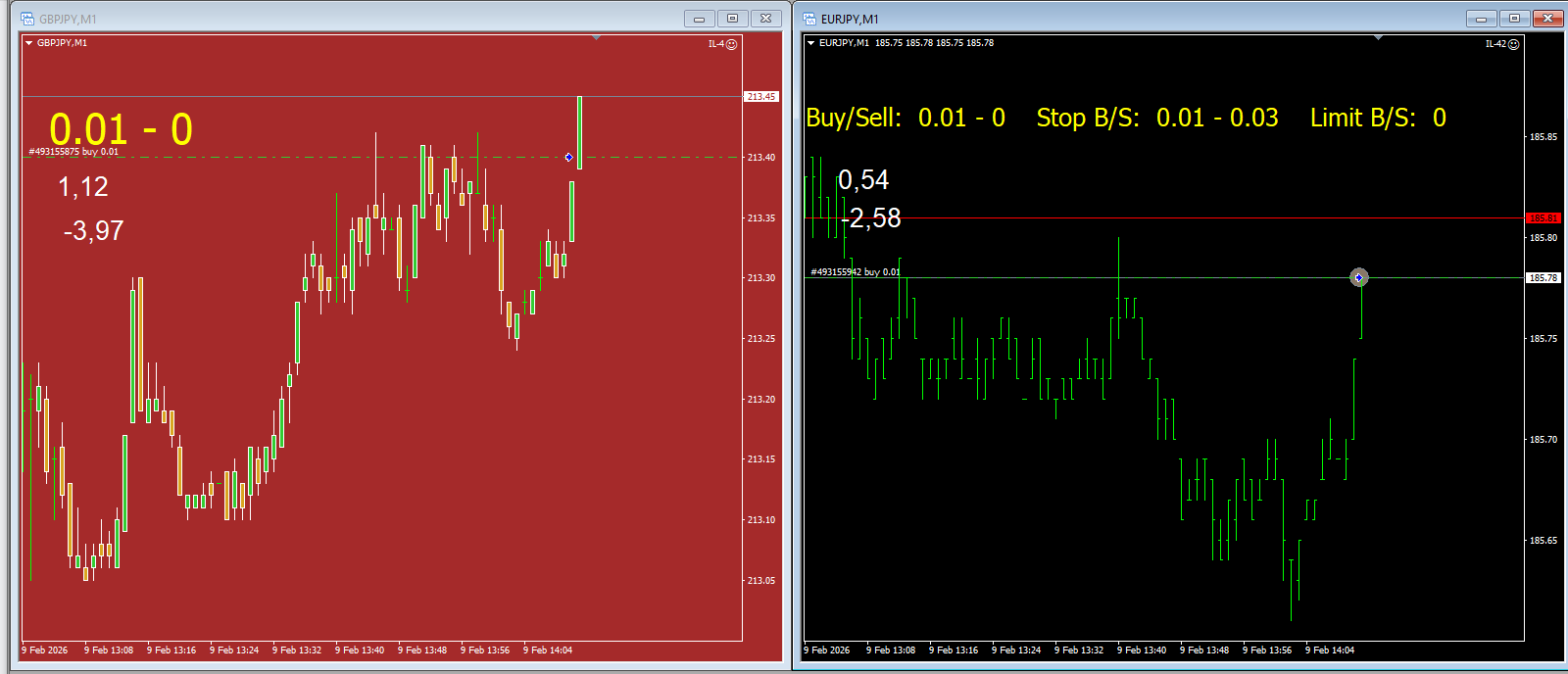Viewport: 1568px width, 674px height.
Task: Click the 9 Feb 13:40 time label in GBPJPY
Action: [360, 650]
